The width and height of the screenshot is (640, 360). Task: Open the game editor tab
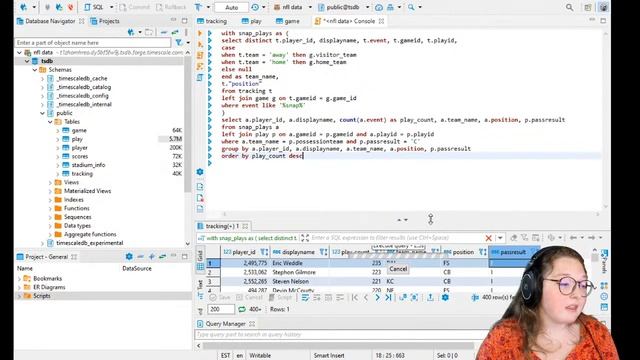[288, 21]
